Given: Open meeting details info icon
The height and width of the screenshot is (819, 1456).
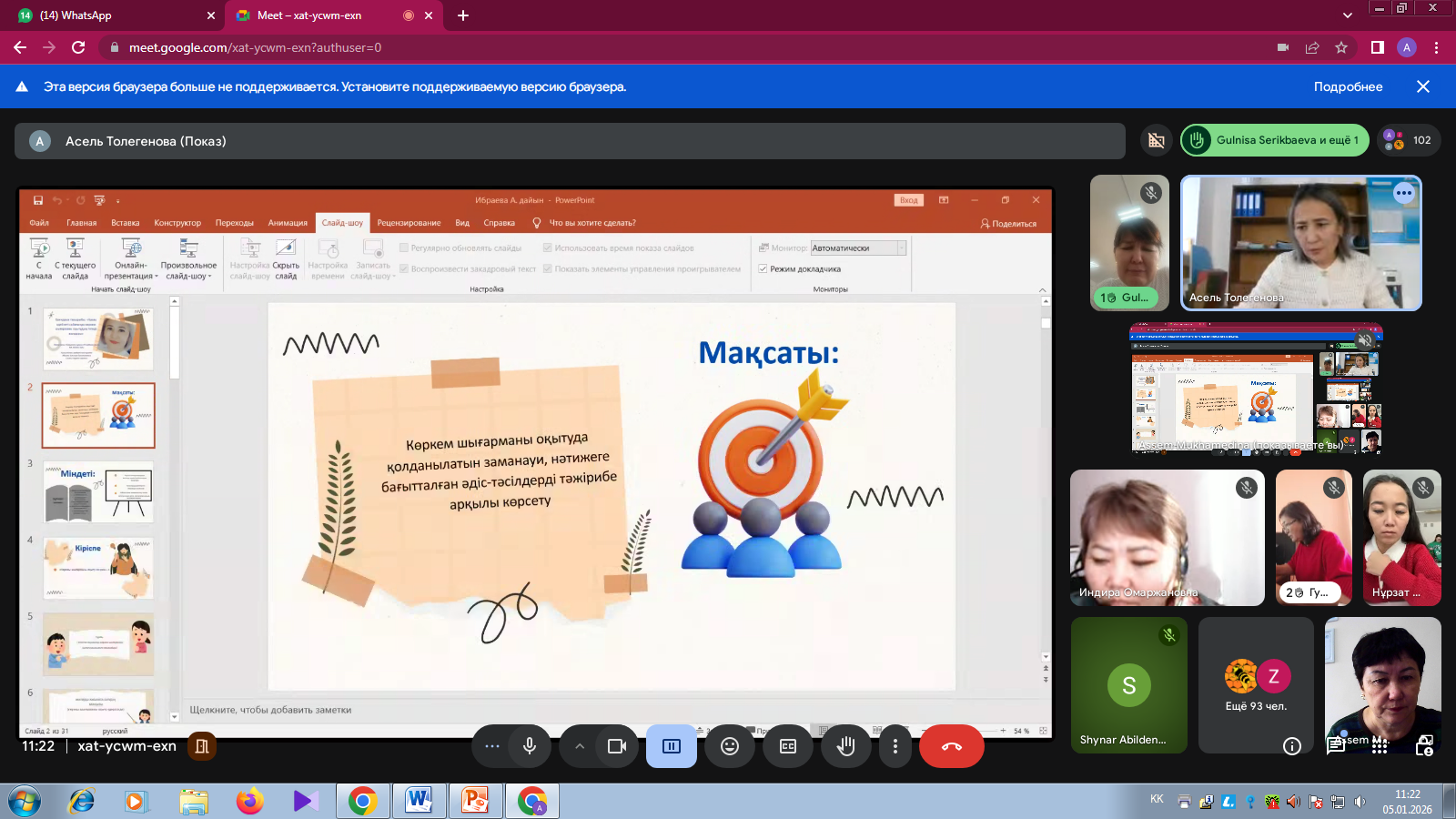Looking at the screenshot, I should (1291, 746).
